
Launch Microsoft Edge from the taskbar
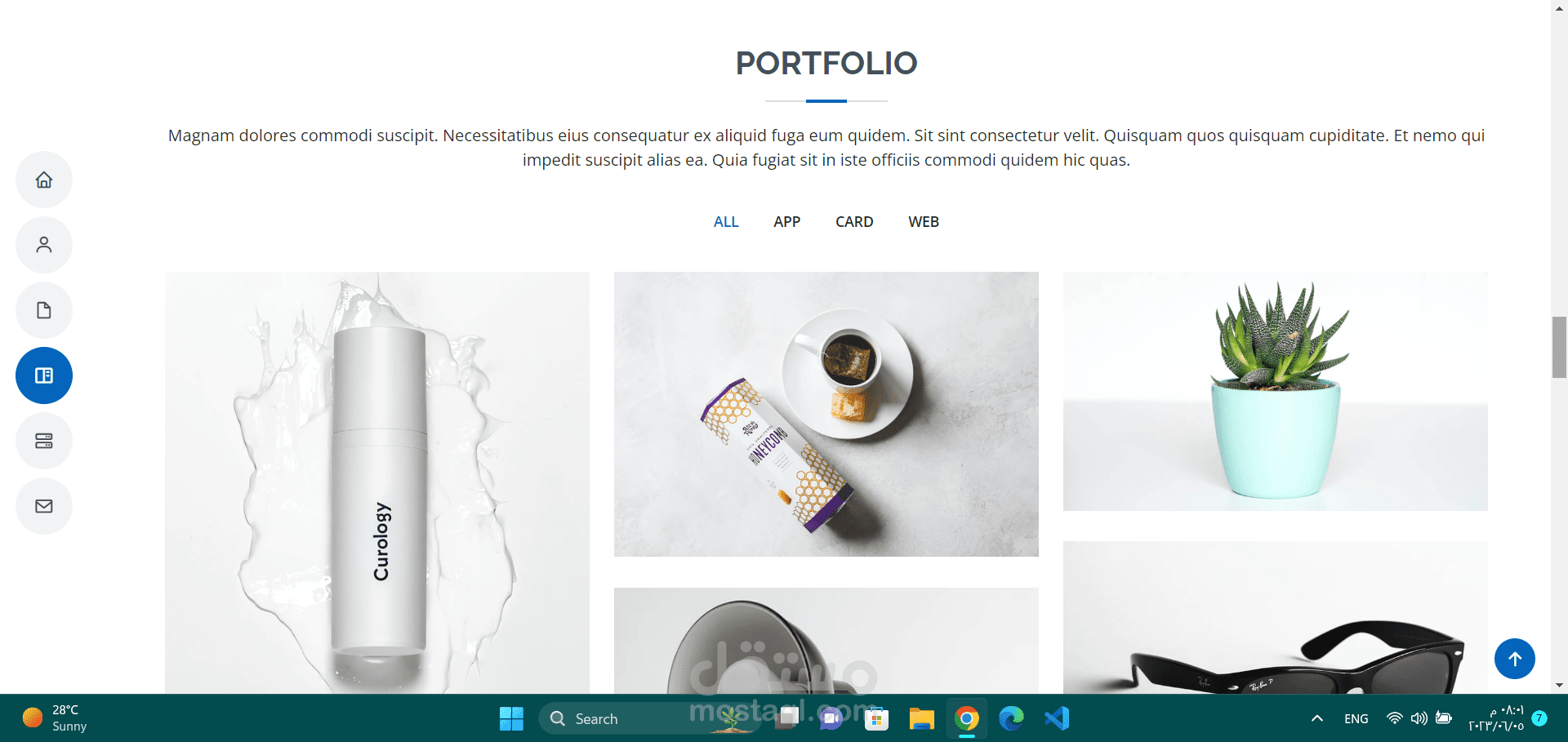coord(1011,718)
